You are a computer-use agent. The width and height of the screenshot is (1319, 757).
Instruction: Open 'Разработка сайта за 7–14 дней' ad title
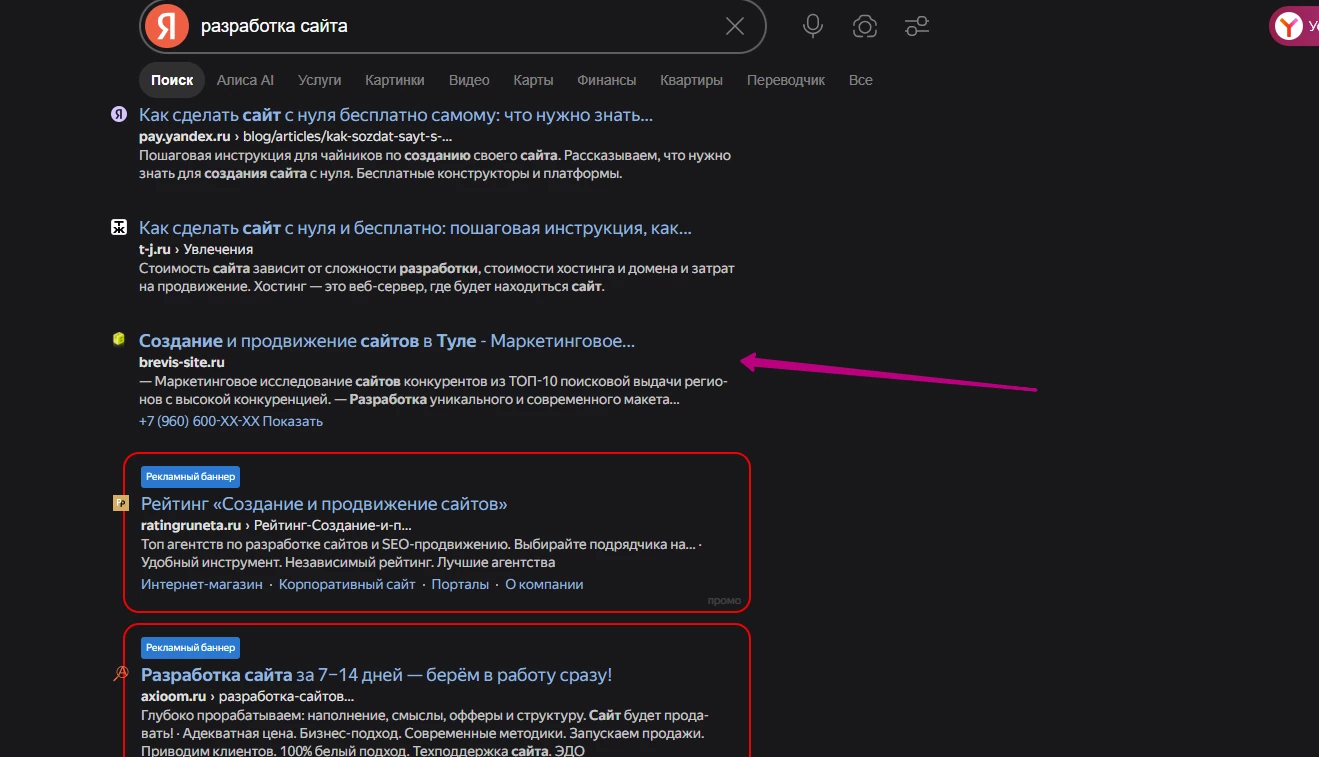tap(376, 675)
